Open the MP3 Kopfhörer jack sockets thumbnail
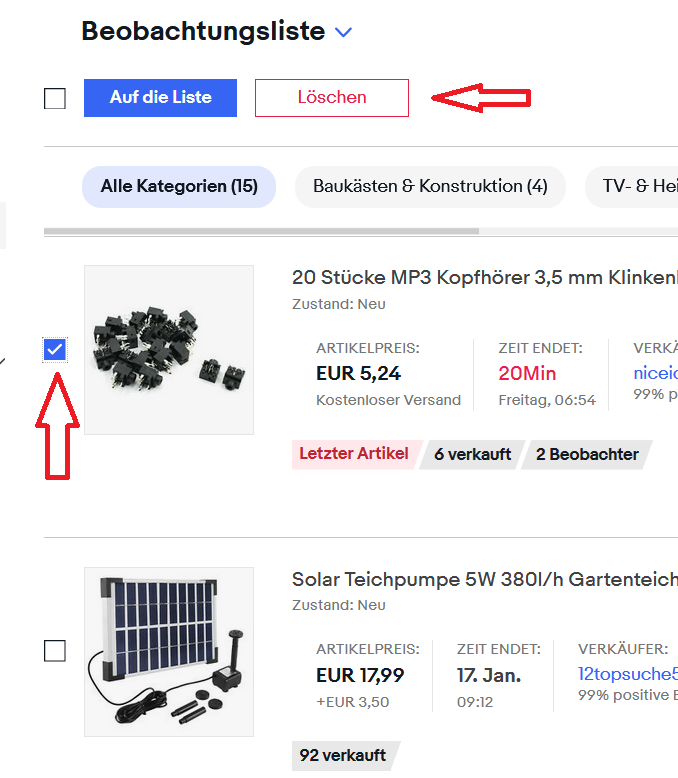678x778 pixels. [169, 350]
